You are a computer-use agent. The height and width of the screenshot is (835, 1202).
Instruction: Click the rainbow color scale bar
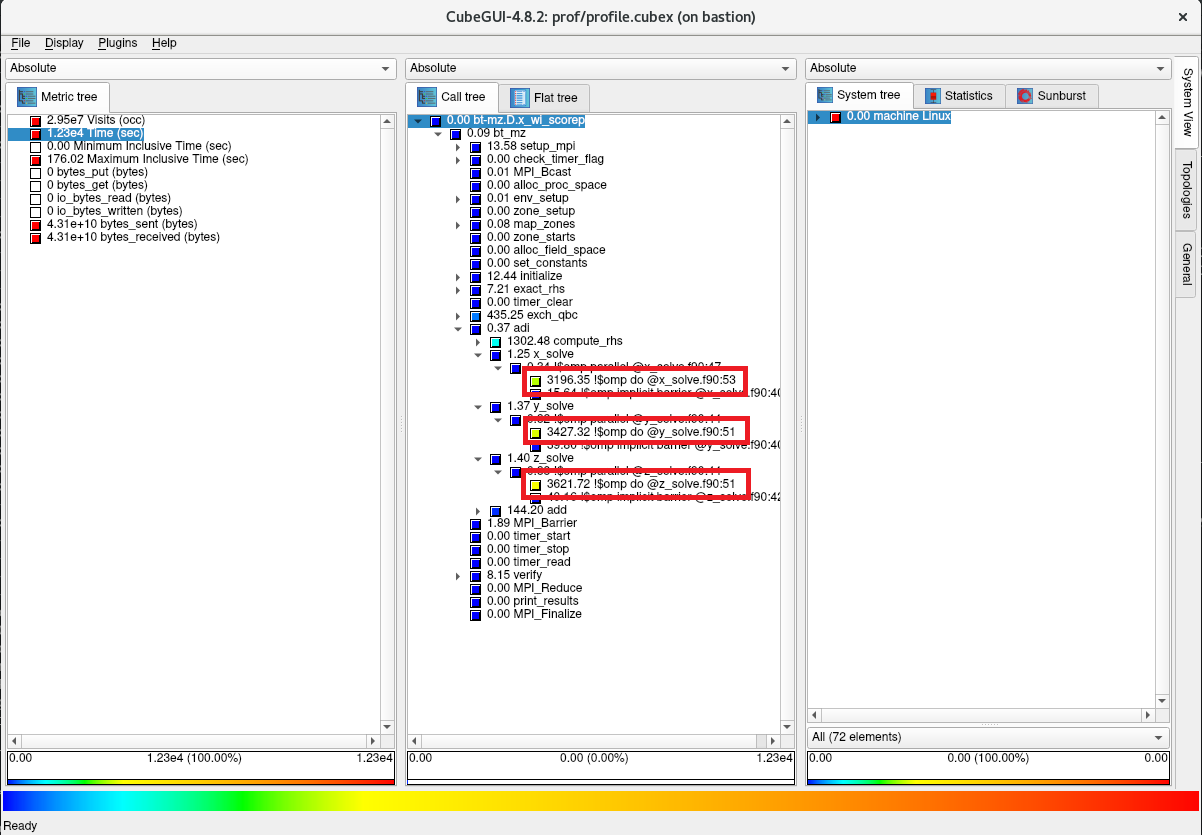(x=600, y=801)
